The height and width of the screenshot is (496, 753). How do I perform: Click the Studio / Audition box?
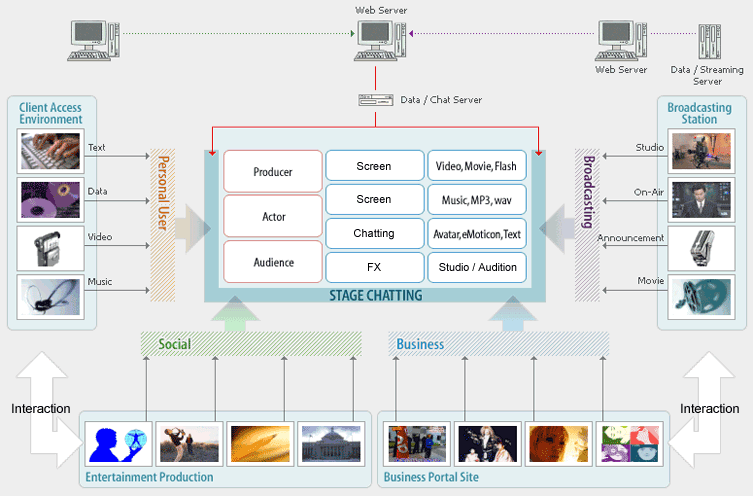(476, 267)
